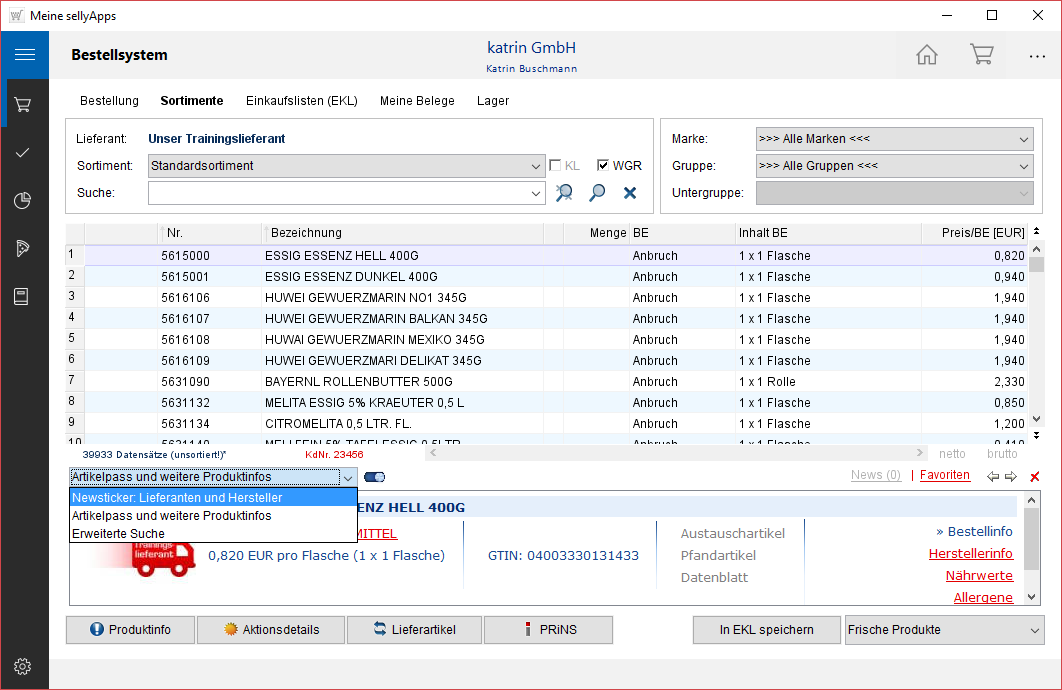Click the In EKL speichern button

tap(766, 630)
